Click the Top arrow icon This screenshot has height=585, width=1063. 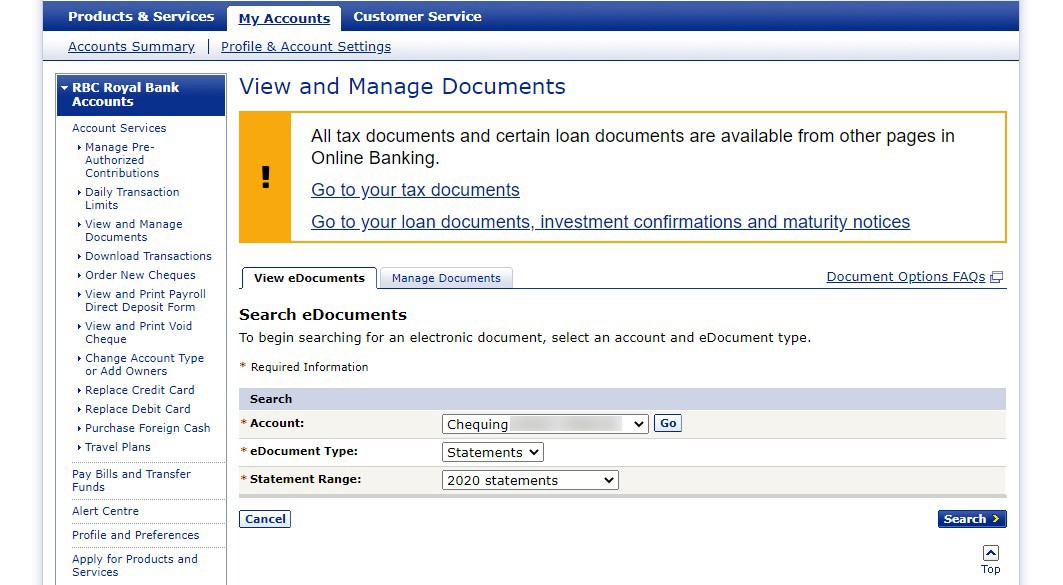point(990,552)
